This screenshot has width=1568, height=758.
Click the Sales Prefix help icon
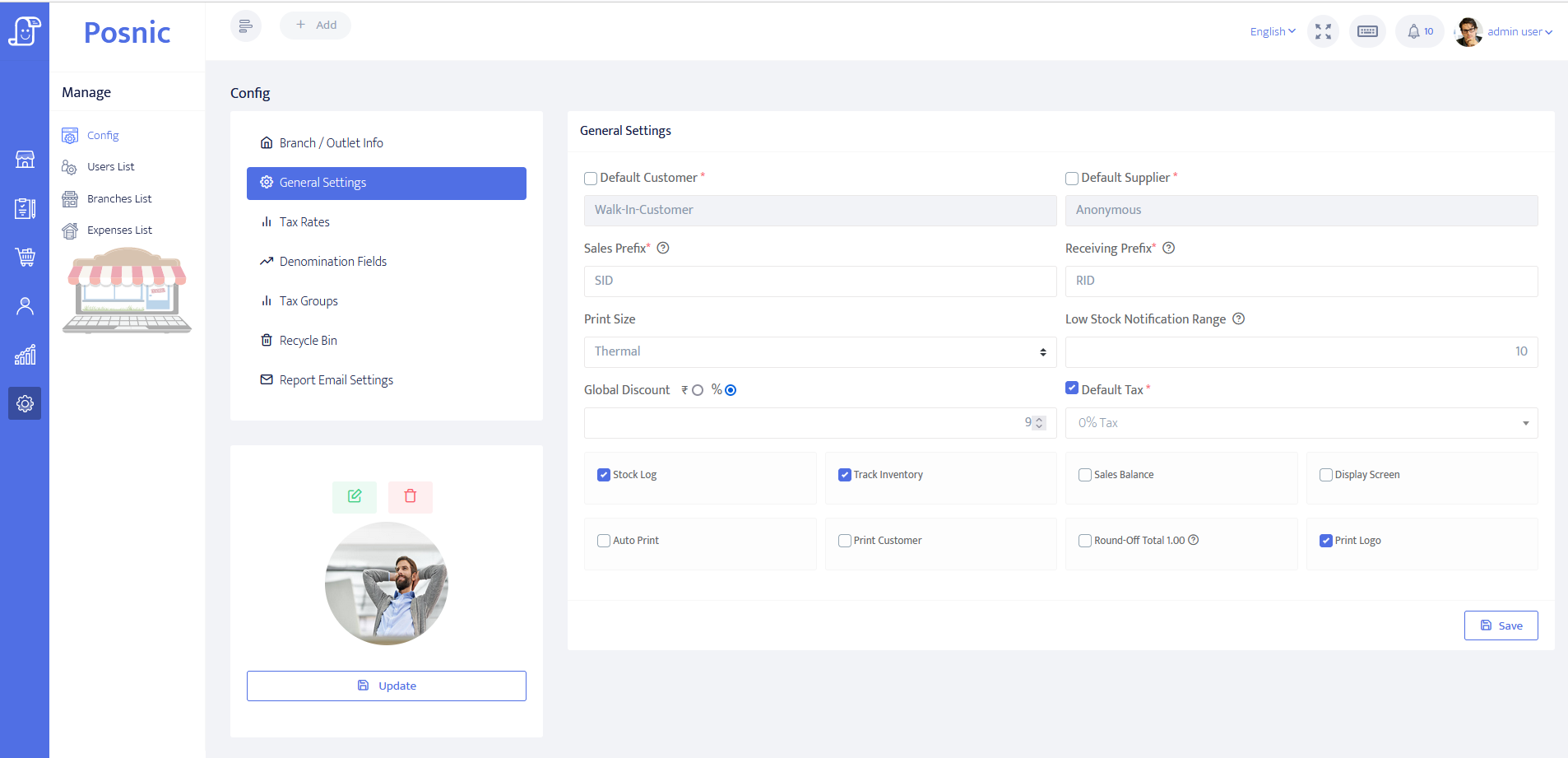click(x=663, y=248)
